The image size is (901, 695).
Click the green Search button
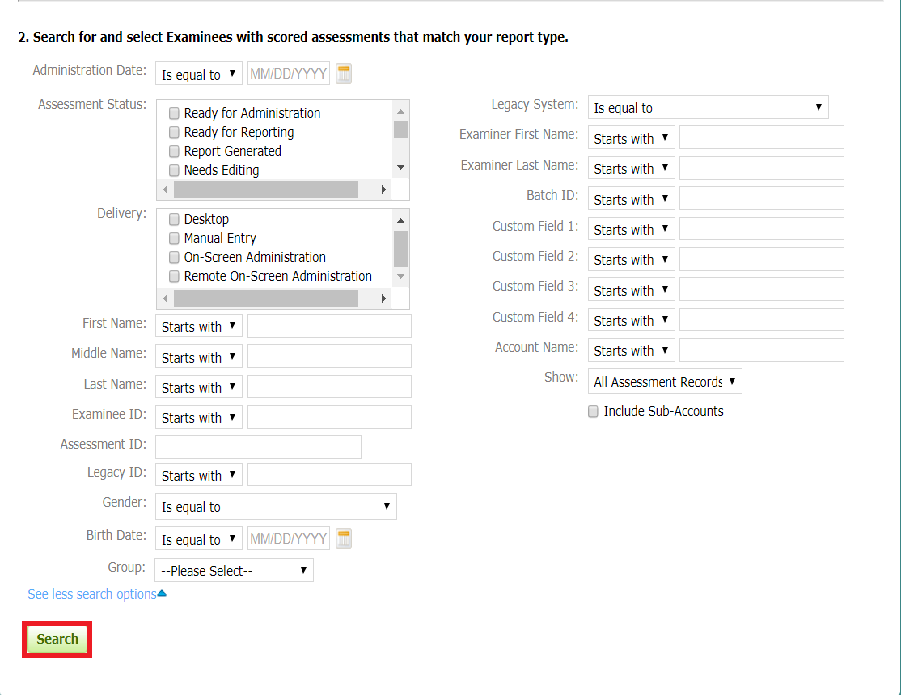click(57, 639)
